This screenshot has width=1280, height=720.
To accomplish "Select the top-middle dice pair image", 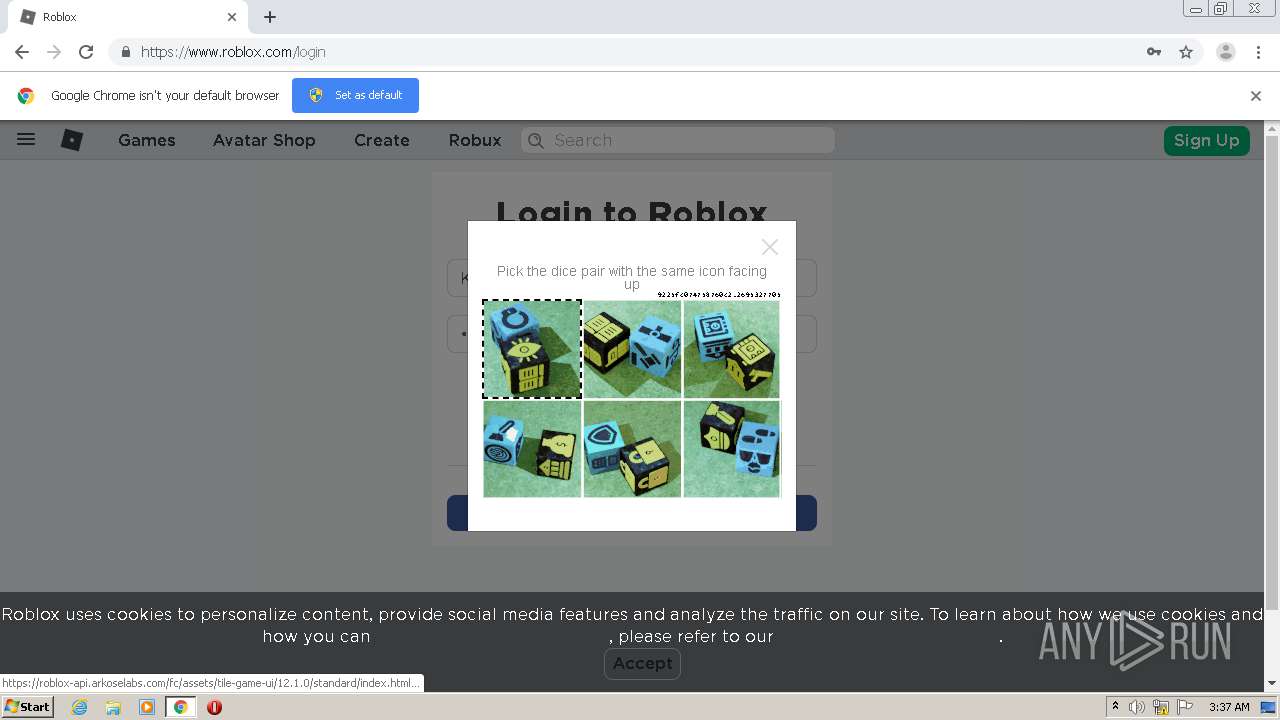I will point(632,349).
